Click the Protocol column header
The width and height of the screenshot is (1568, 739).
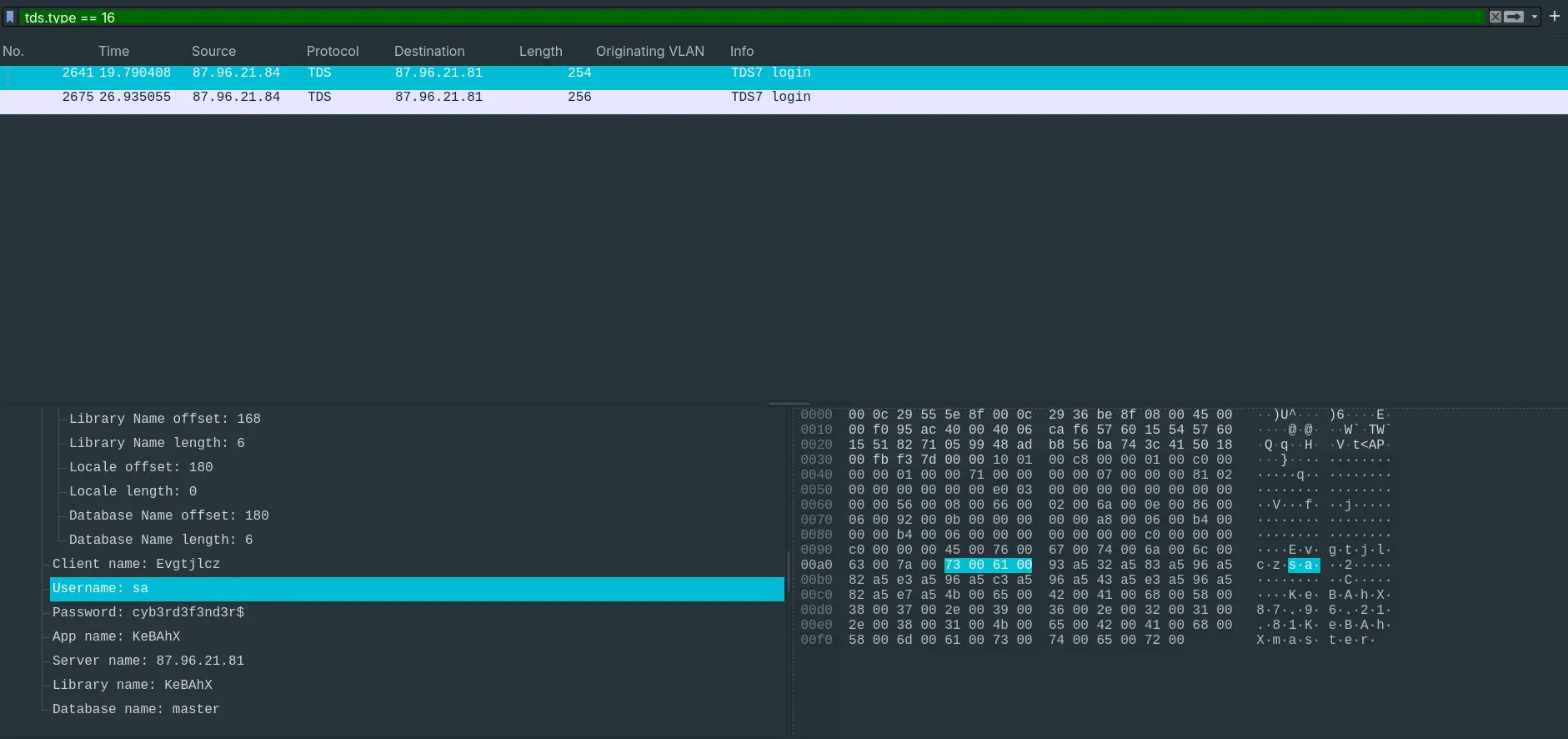tap(332, 51)
